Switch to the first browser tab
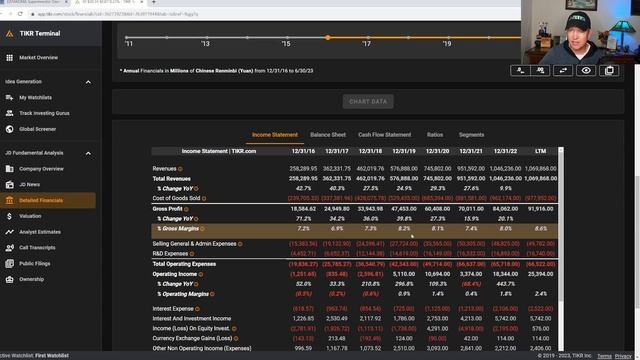640x360 pixels. click(33, 2)
